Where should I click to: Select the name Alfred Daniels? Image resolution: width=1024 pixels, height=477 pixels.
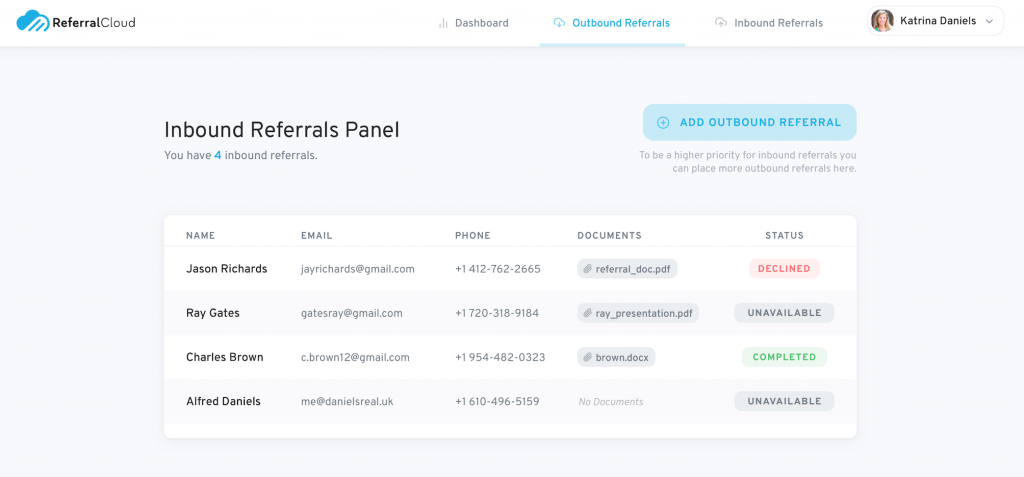[x=223, y=402]
